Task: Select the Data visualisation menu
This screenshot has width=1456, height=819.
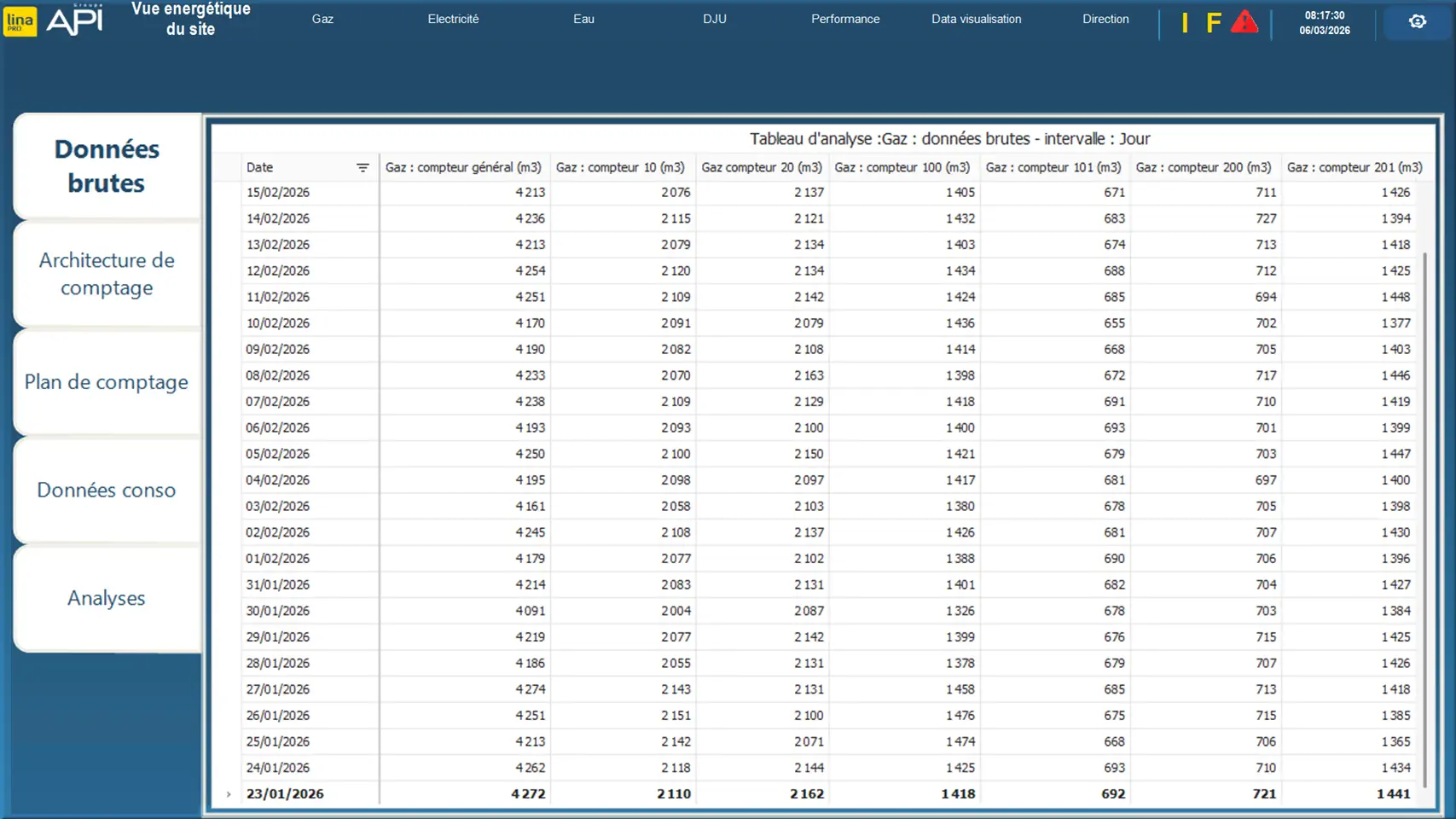Action: (976, 19)
